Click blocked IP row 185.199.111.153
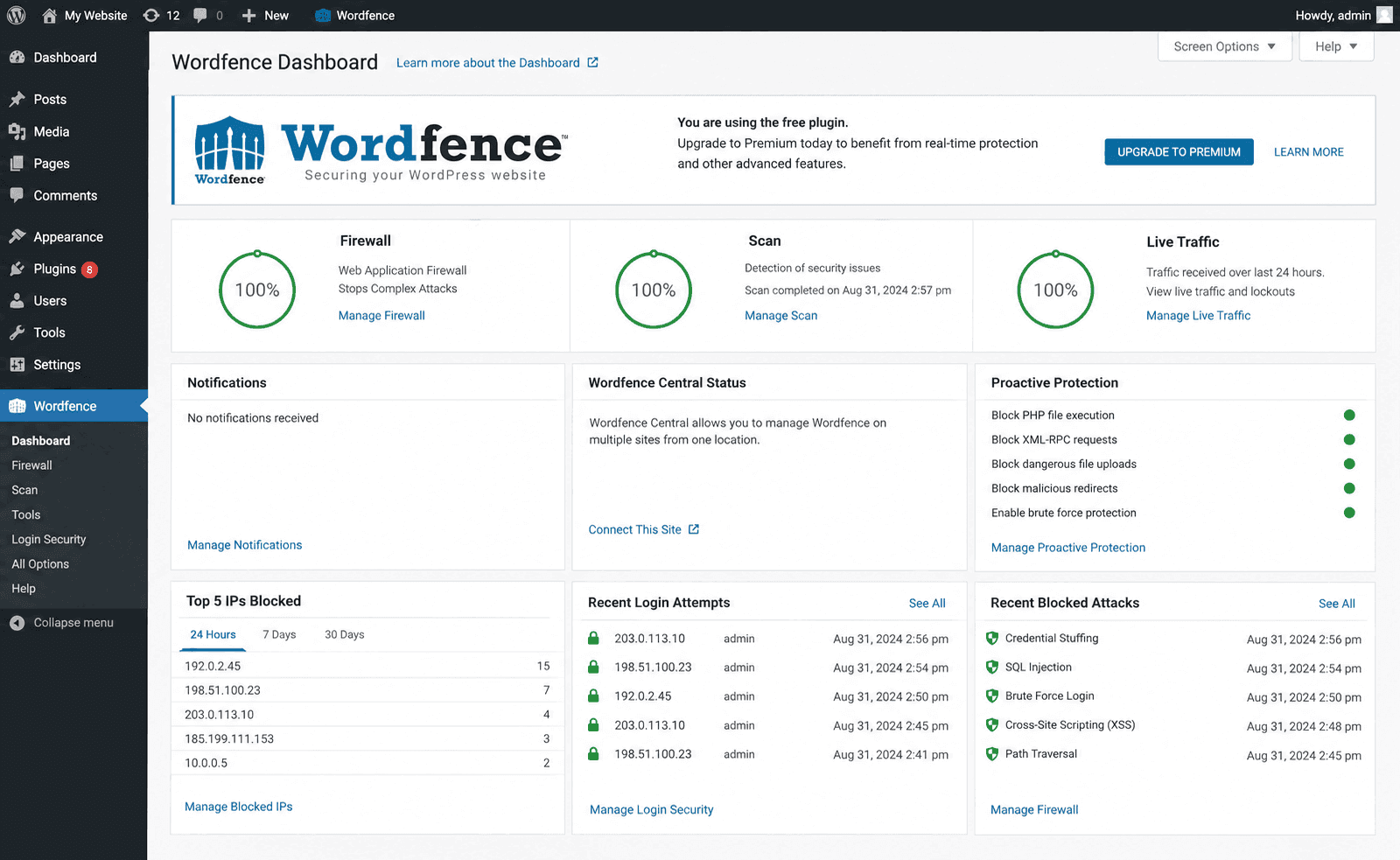The width and height of the screenshot is (1400, 860). [367, 739]
